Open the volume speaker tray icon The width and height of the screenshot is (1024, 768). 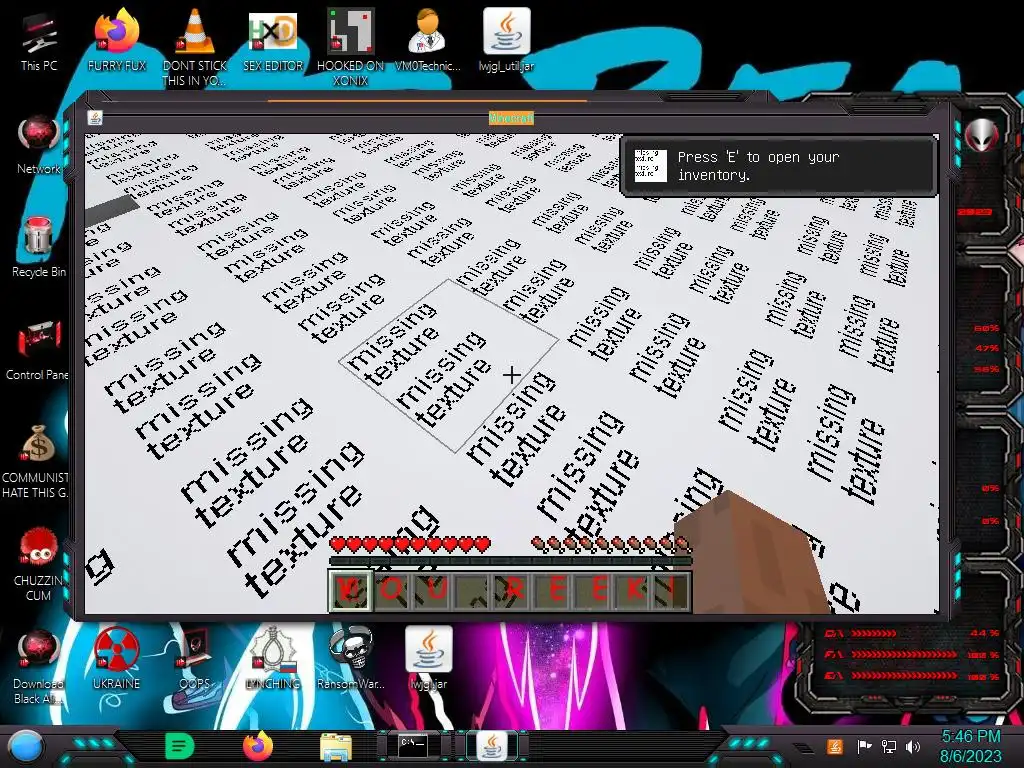[x=913, y=746]
